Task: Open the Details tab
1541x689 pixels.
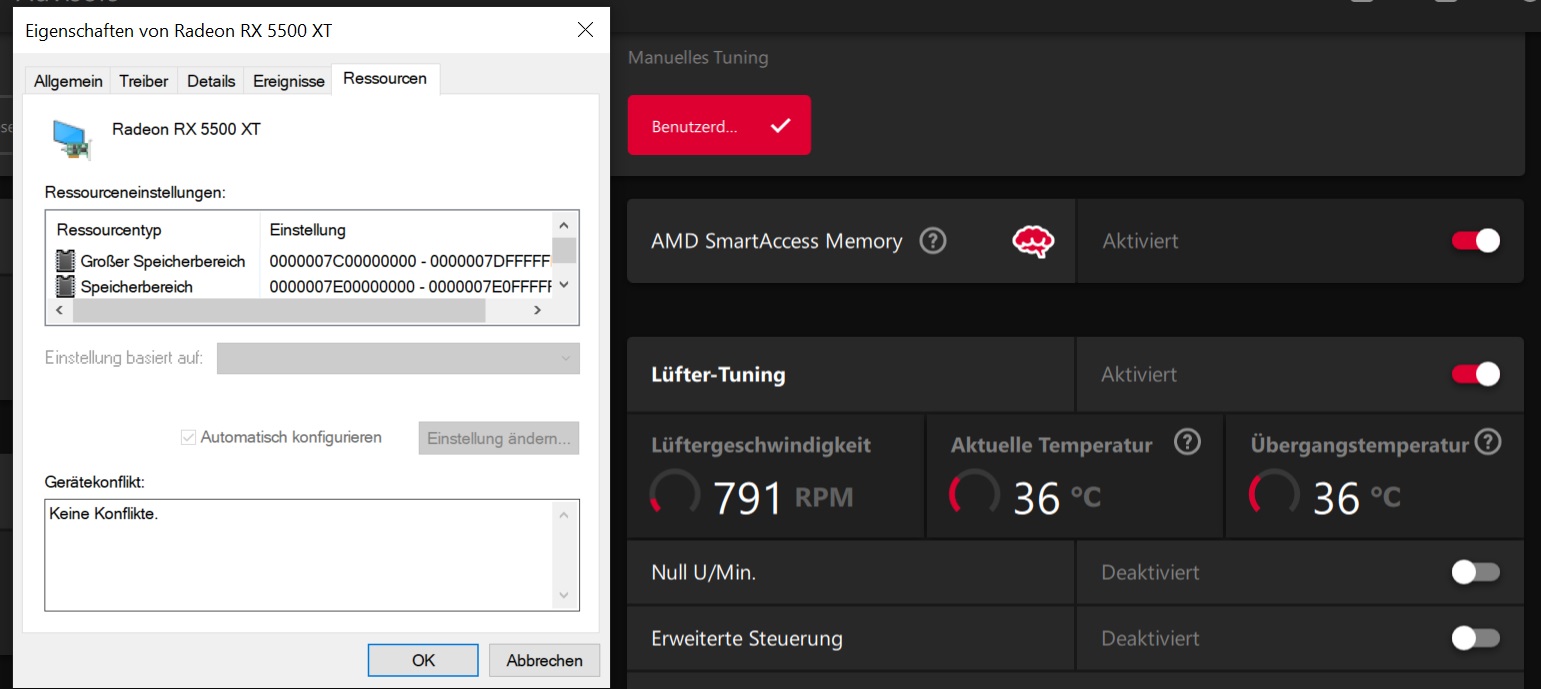Action: [211, 81]
